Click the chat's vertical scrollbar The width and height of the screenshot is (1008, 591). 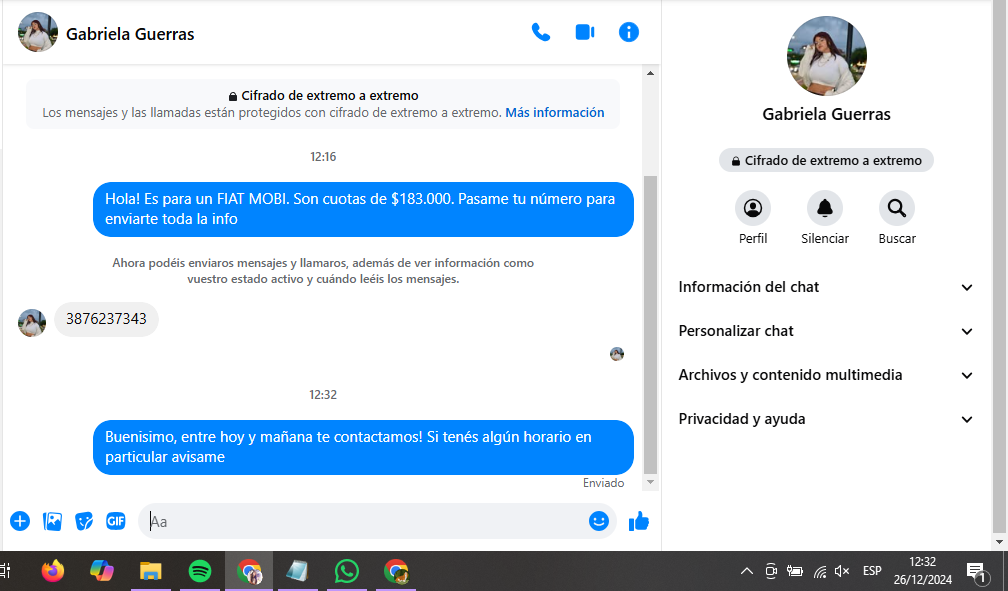click(x=651, y=320)
